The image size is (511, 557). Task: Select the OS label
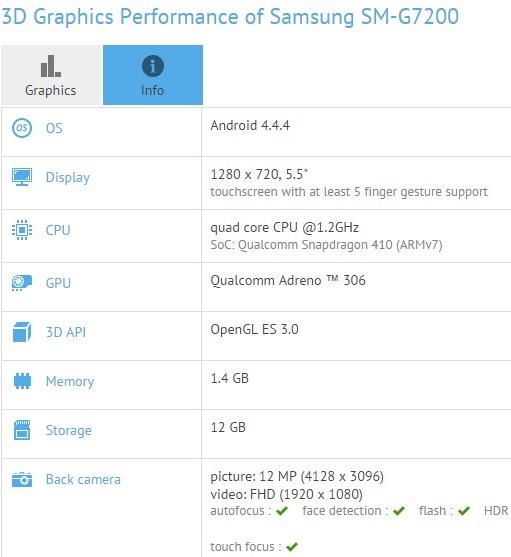point(54,128)
